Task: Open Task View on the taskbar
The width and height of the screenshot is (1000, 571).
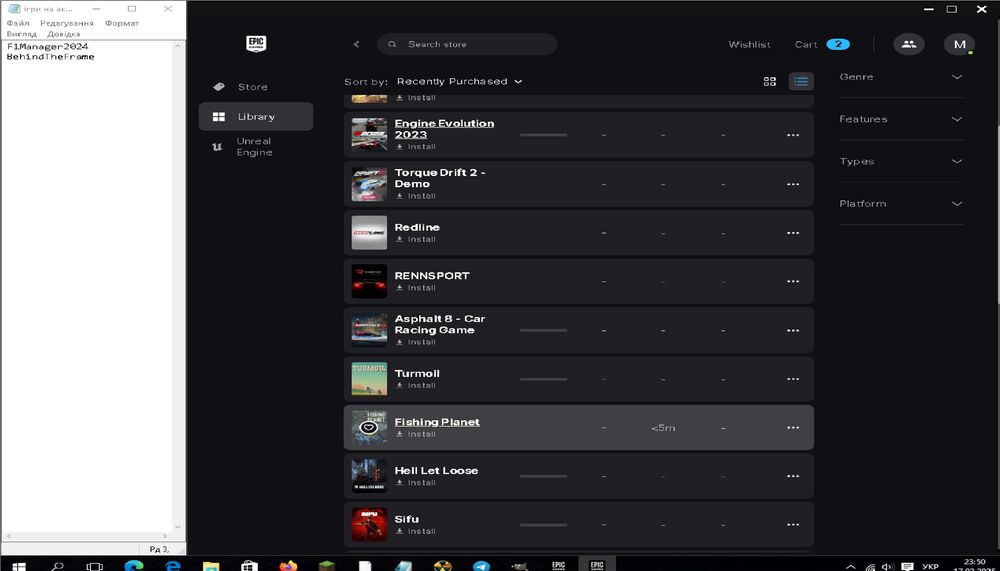Action: tap(94, 566)
